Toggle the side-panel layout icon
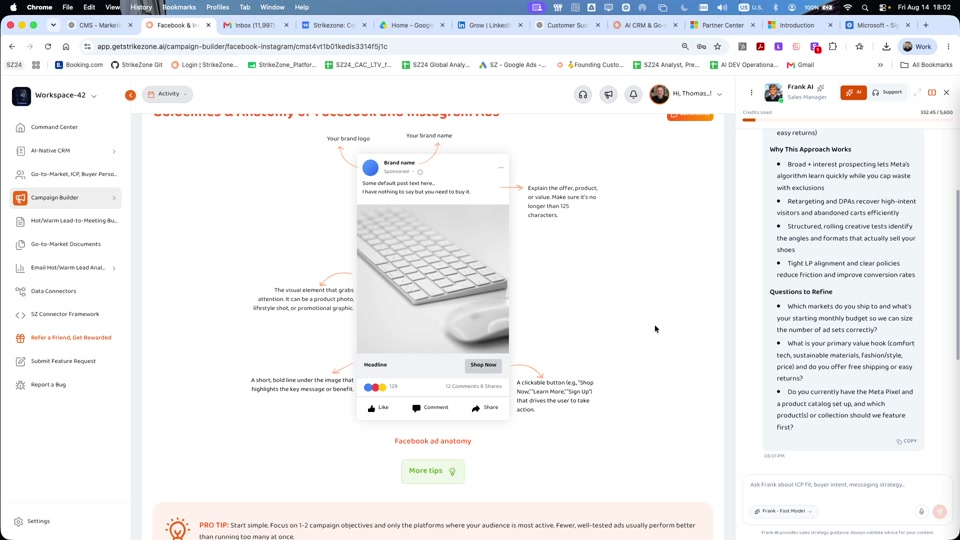 point(932,93)
